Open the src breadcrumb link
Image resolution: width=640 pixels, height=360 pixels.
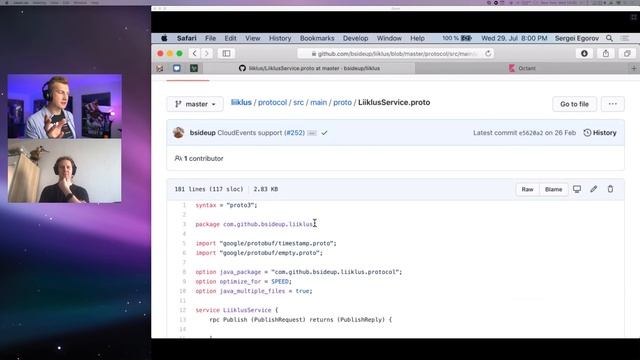(298, 102)
